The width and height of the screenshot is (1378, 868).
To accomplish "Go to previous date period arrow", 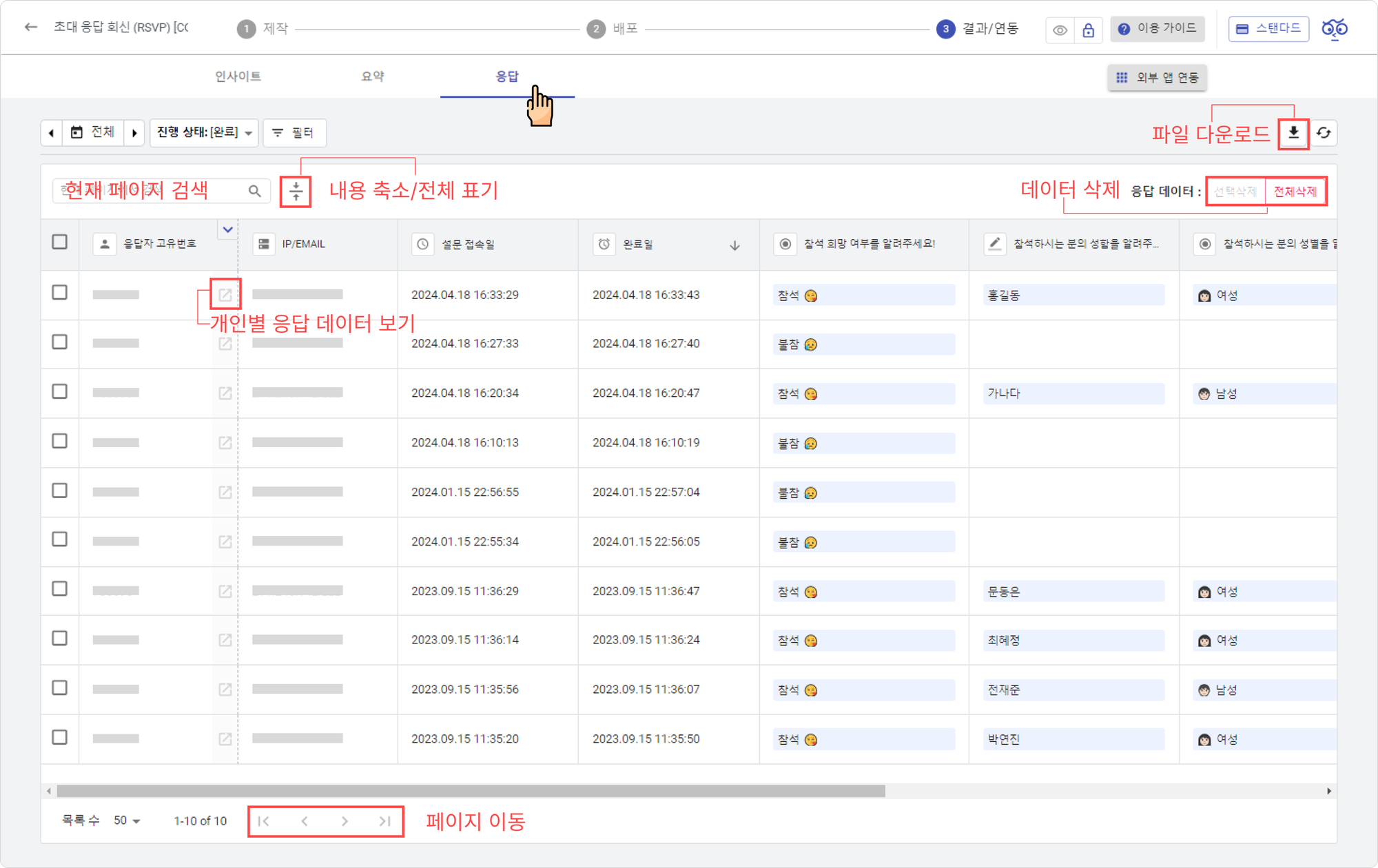I will tap(51, 132).
